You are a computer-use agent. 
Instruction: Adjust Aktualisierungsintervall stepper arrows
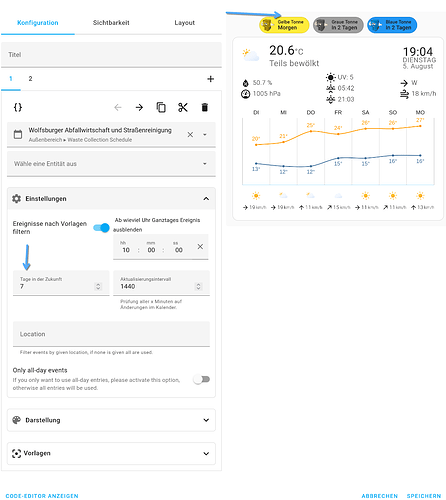pos(198,287)
